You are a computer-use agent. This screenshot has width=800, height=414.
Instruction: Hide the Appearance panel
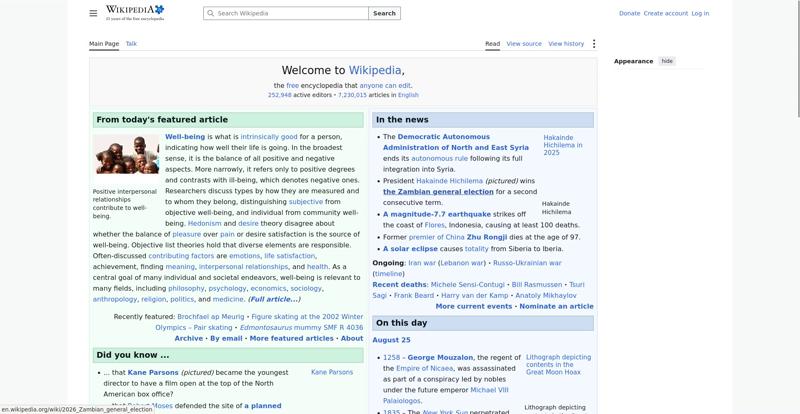pos(667,61)
